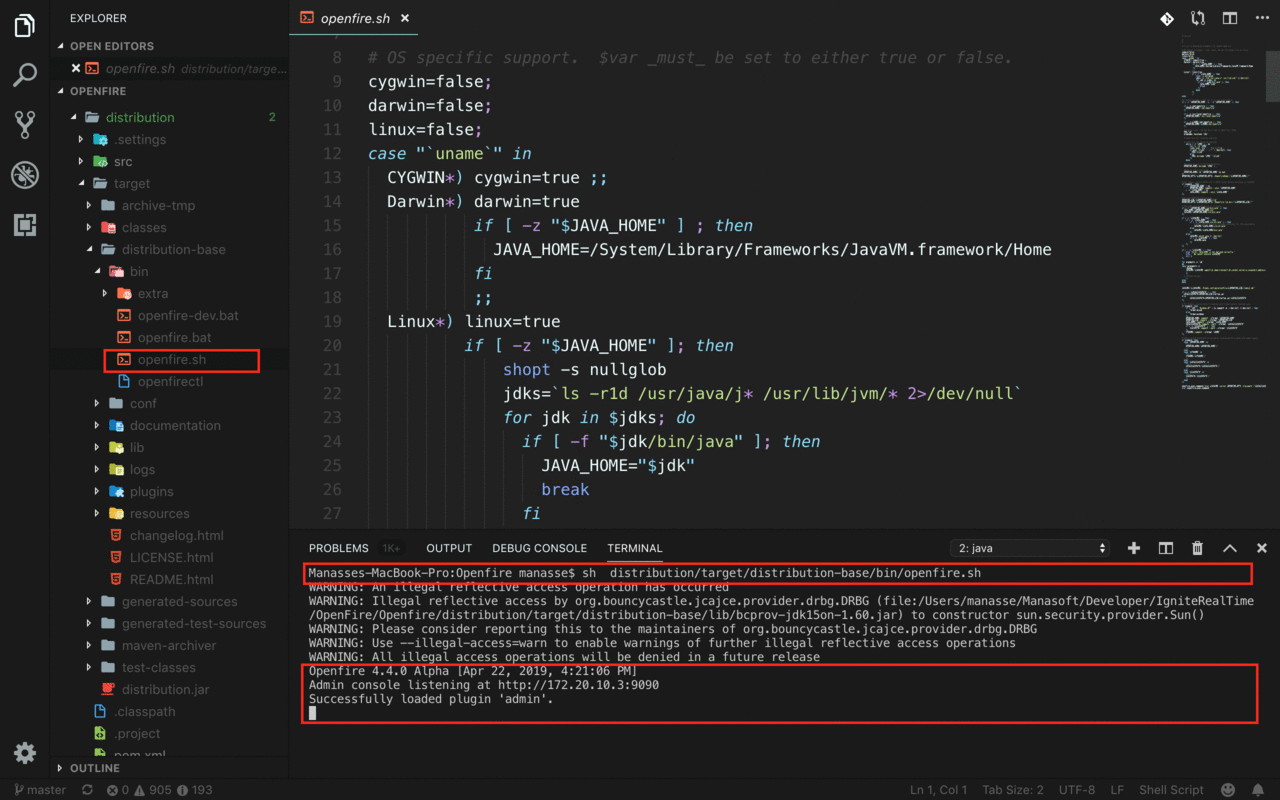Click the master branch in status bar
This screenshot has width=1280, height=800.
[40, 790]
